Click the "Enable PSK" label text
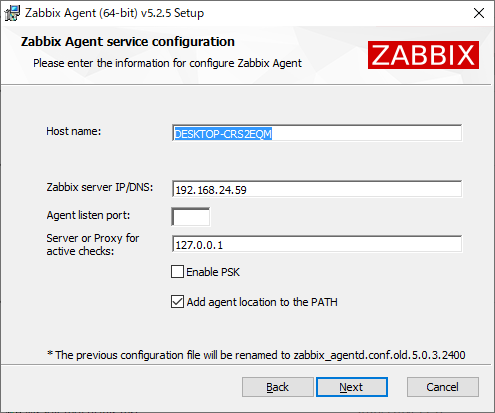The width and height of the screenshot is (495, 413). (213, 272)
